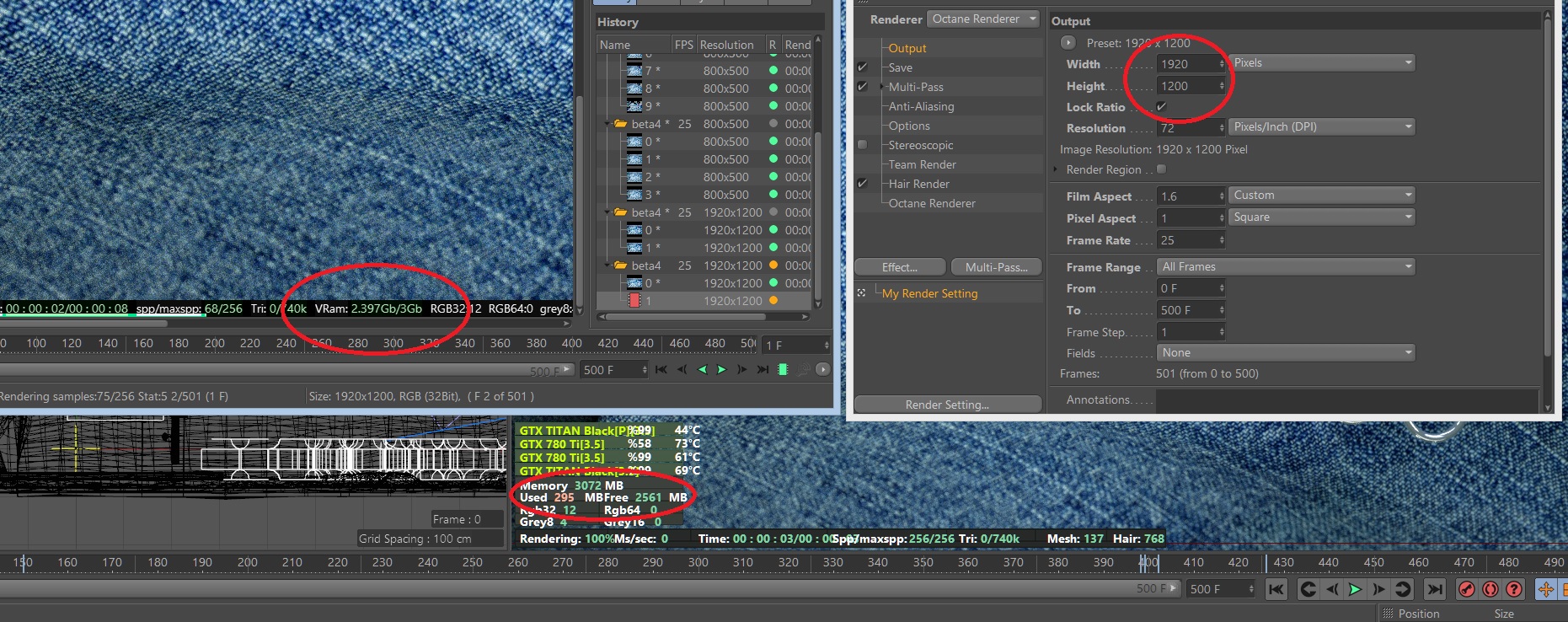Go to end of main timeline
The width and height of the screenshot is (1568, 622).
(x=1435, y=589)
